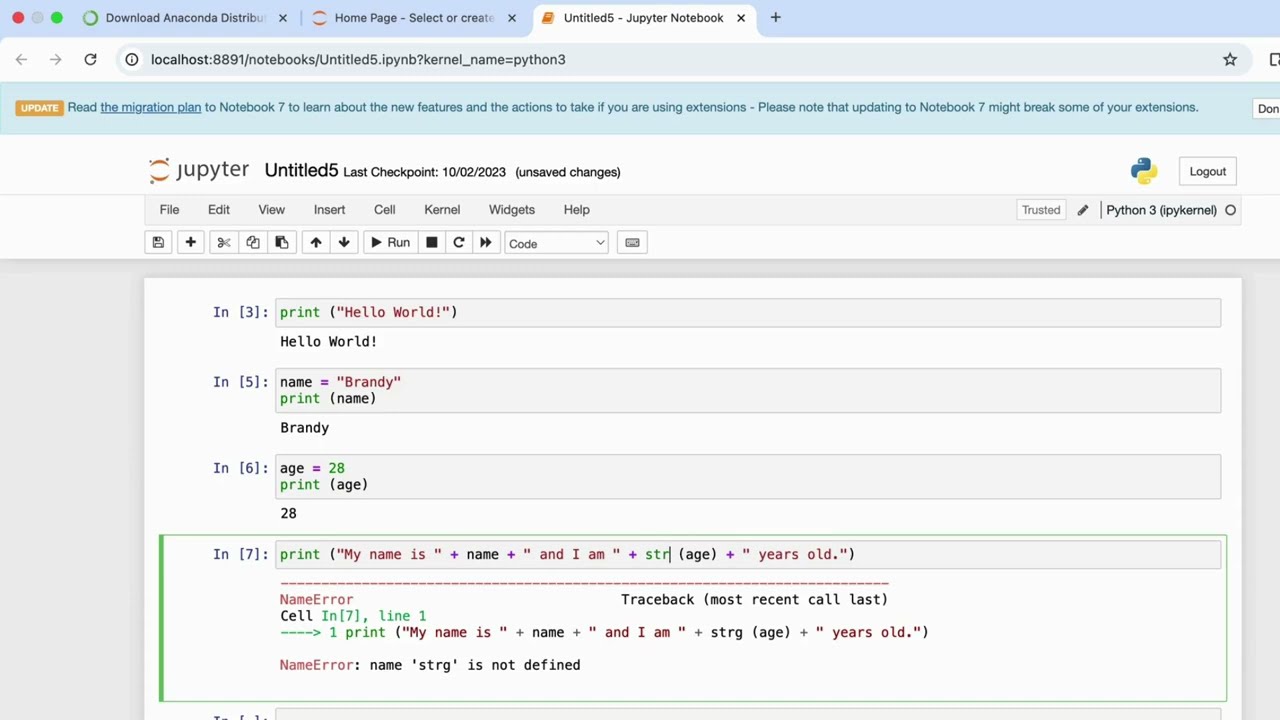Image resolution: width=1280 pixels, height=720 pixels.
Task: Restart the kernel icon
Action: (x=459, y=242)
